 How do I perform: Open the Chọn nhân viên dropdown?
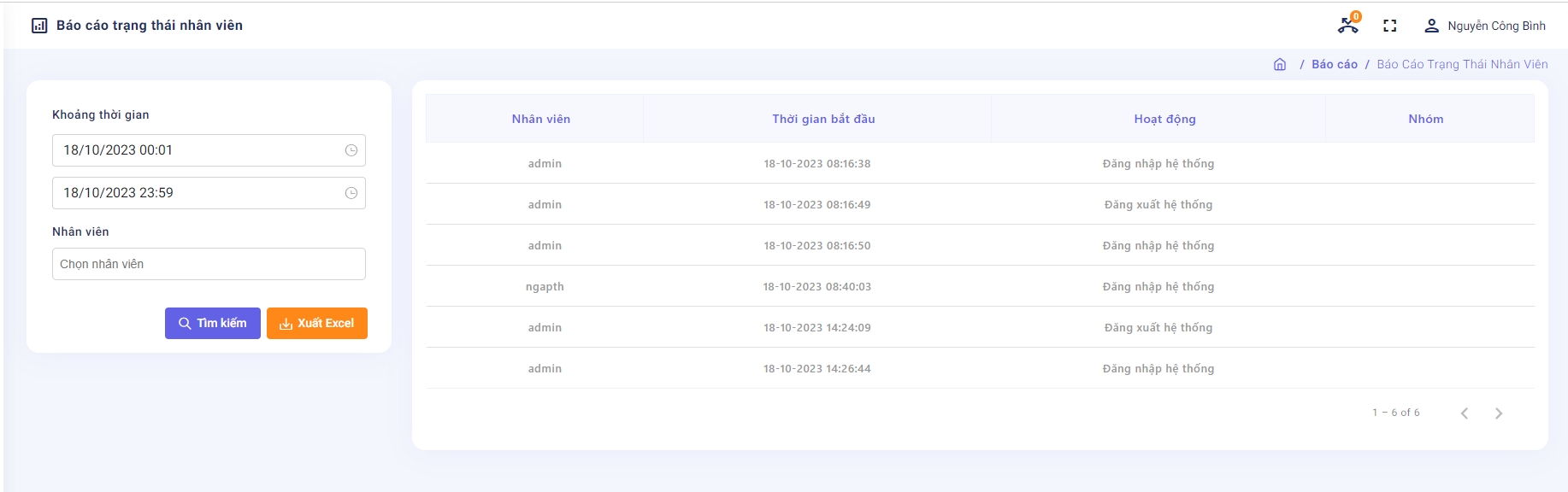click(209, 264)
